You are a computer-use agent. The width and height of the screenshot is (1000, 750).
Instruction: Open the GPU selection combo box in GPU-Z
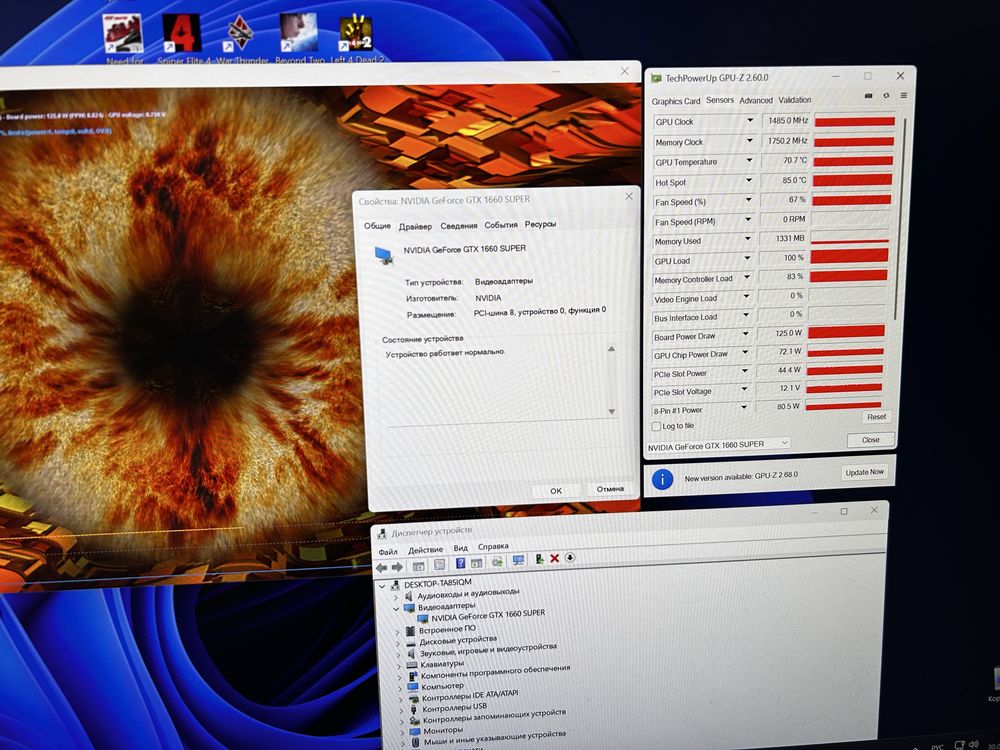click(x=718, y=445)
